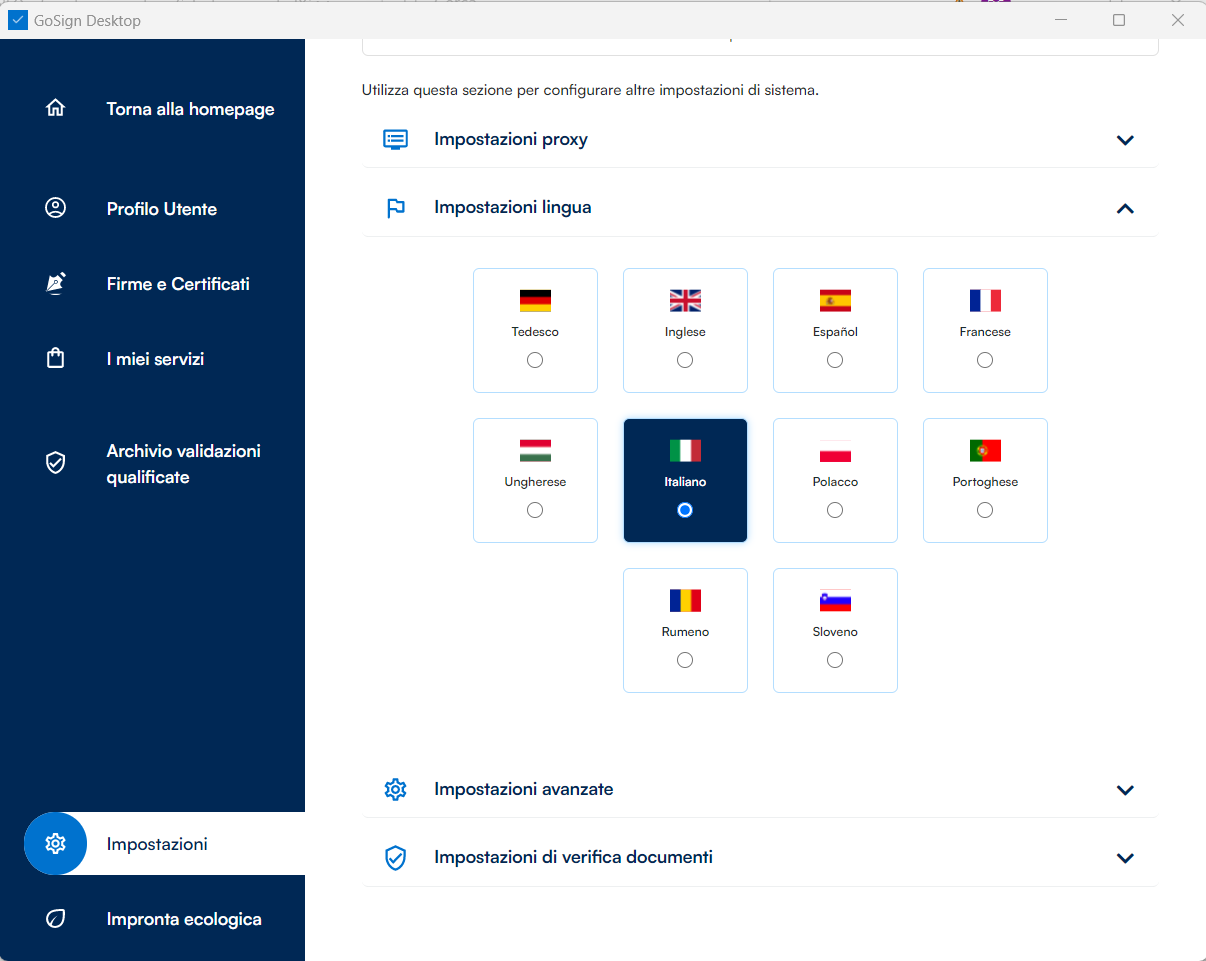Click the German flag icon
This screenshot has height=961, width=1206.
[x=535, y=301]
